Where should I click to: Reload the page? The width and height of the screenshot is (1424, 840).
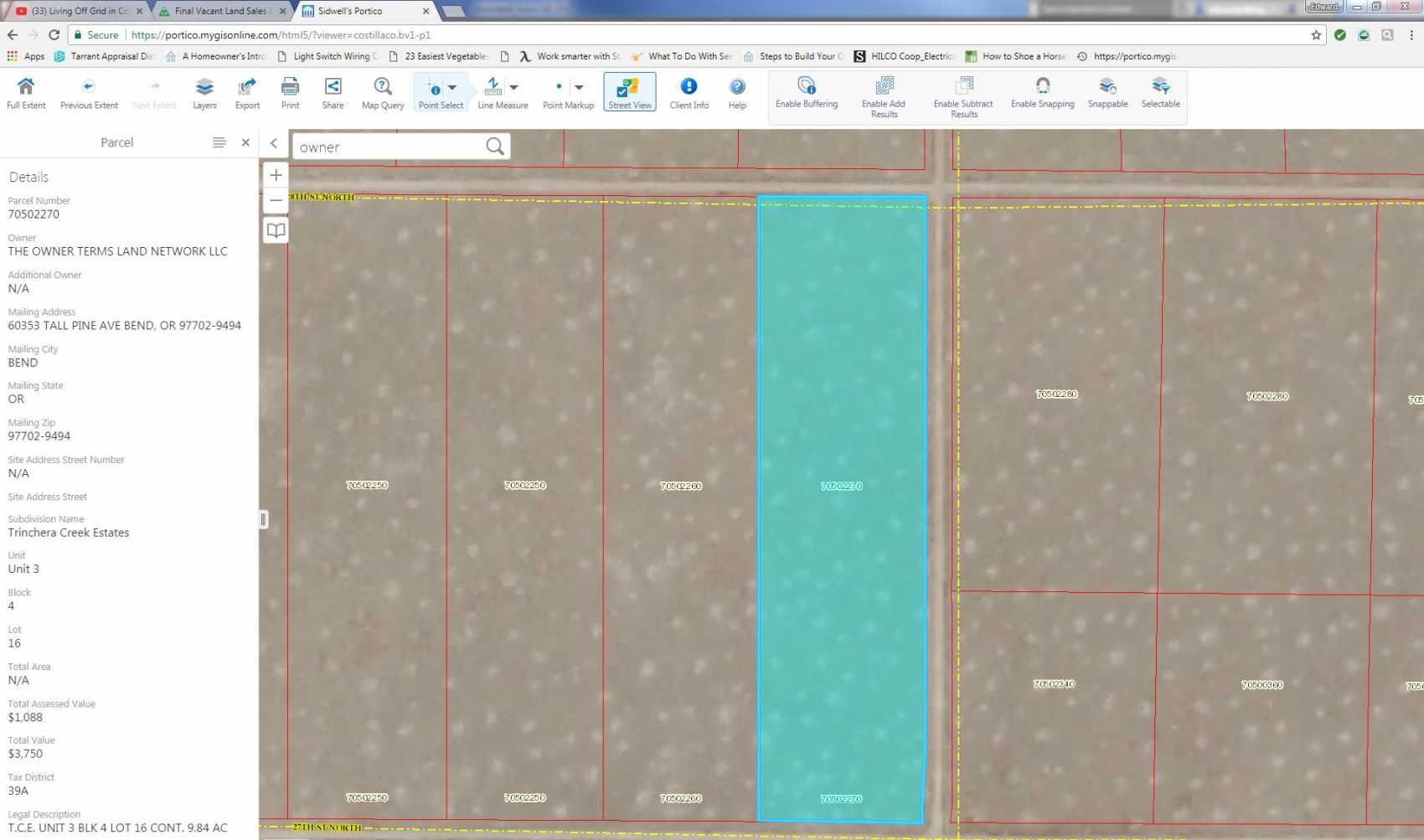[54, 35]
